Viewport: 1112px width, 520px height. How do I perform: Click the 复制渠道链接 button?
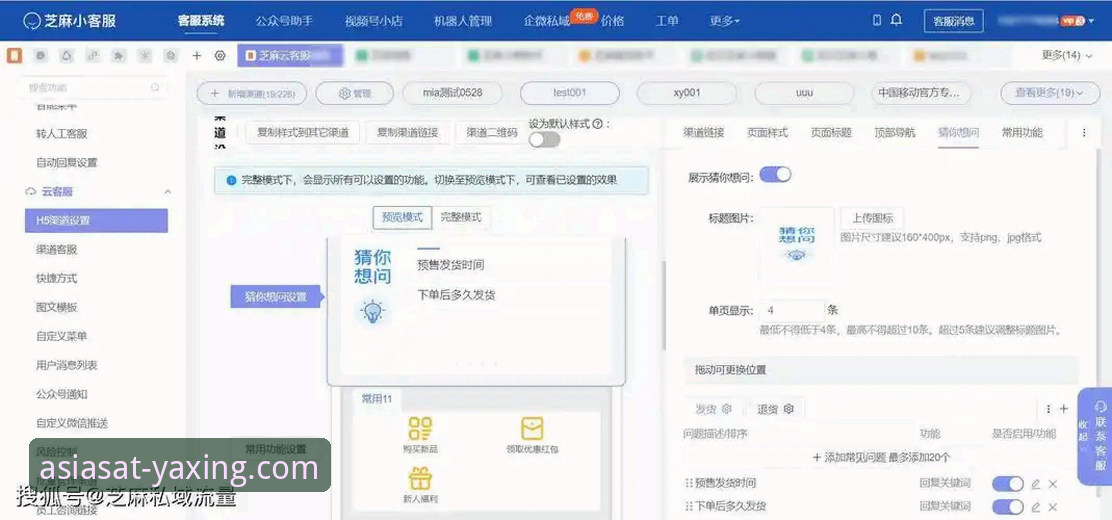click(407, 133)
